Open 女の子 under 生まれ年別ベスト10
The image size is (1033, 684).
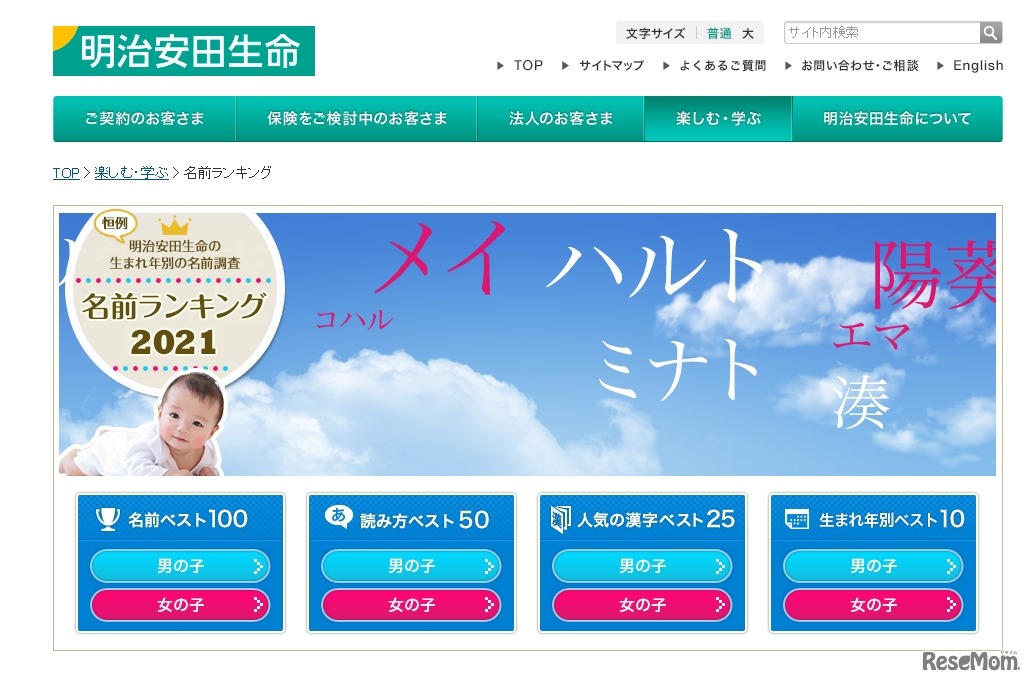point(873,604)
